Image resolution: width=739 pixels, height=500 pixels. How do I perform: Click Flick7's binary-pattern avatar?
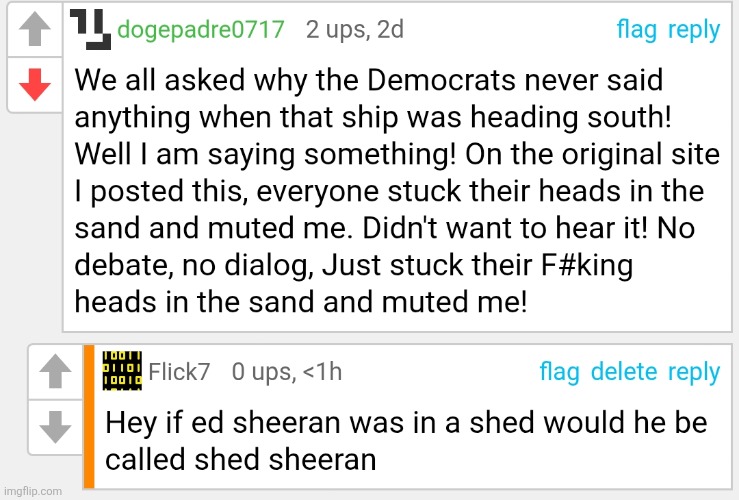click(122, 371)
